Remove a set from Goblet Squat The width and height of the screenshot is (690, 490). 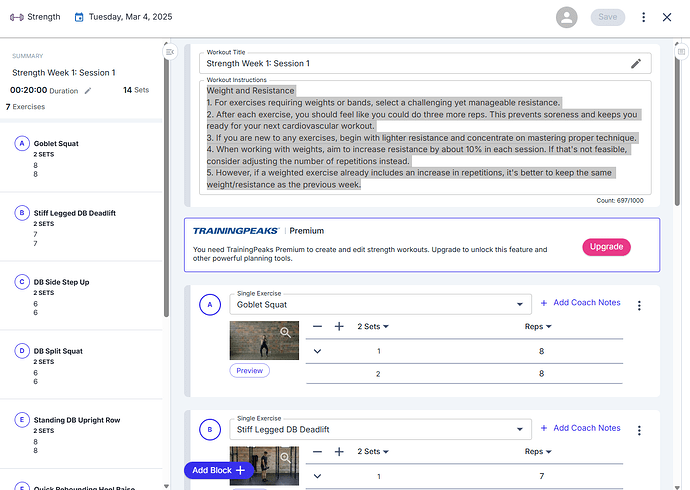coord(317,326)
